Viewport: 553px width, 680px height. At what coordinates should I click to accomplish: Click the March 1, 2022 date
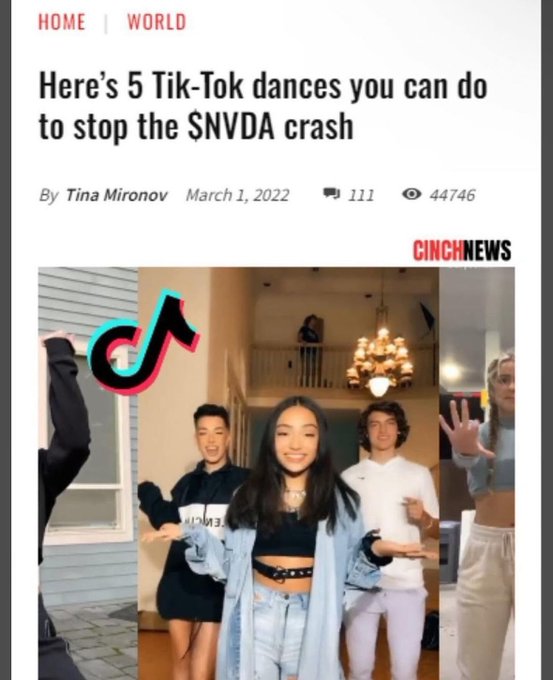tap(237, 195)
